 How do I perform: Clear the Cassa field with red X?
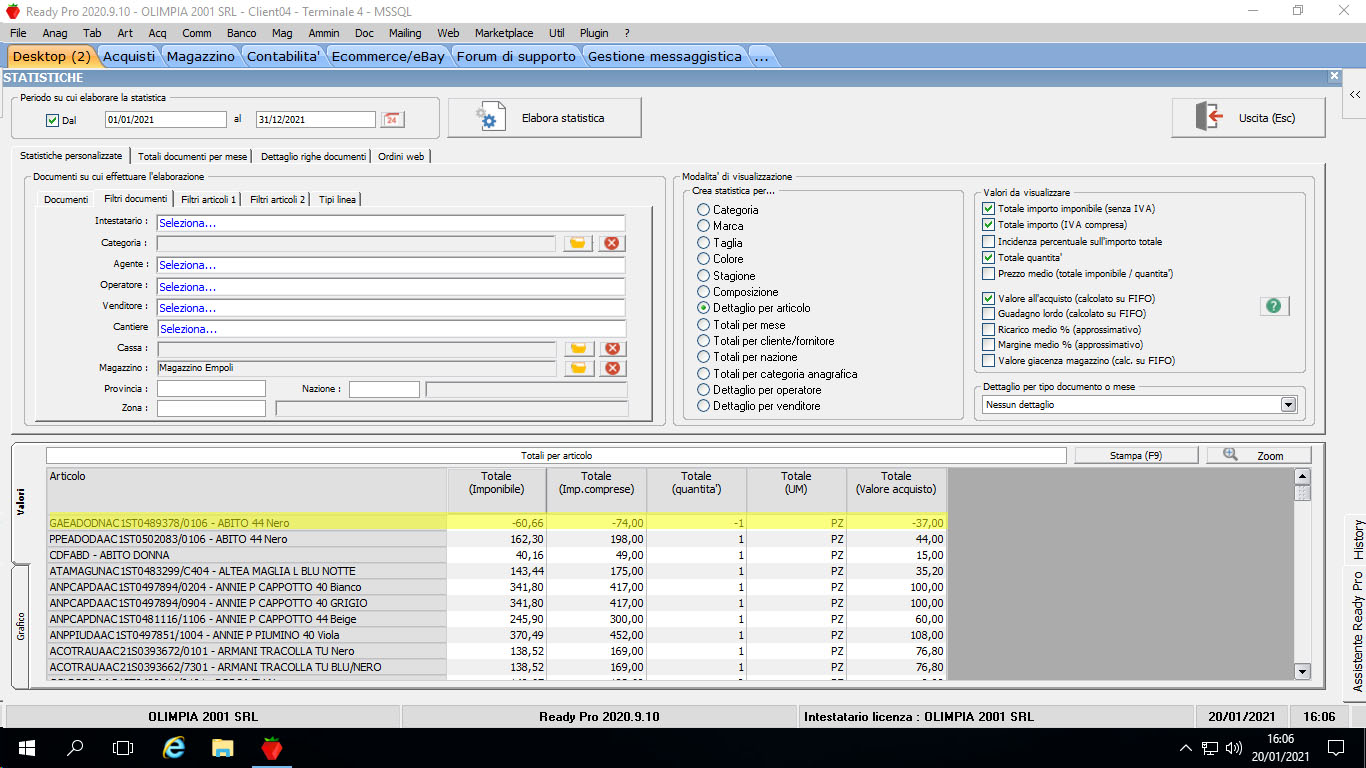[612, 348]
